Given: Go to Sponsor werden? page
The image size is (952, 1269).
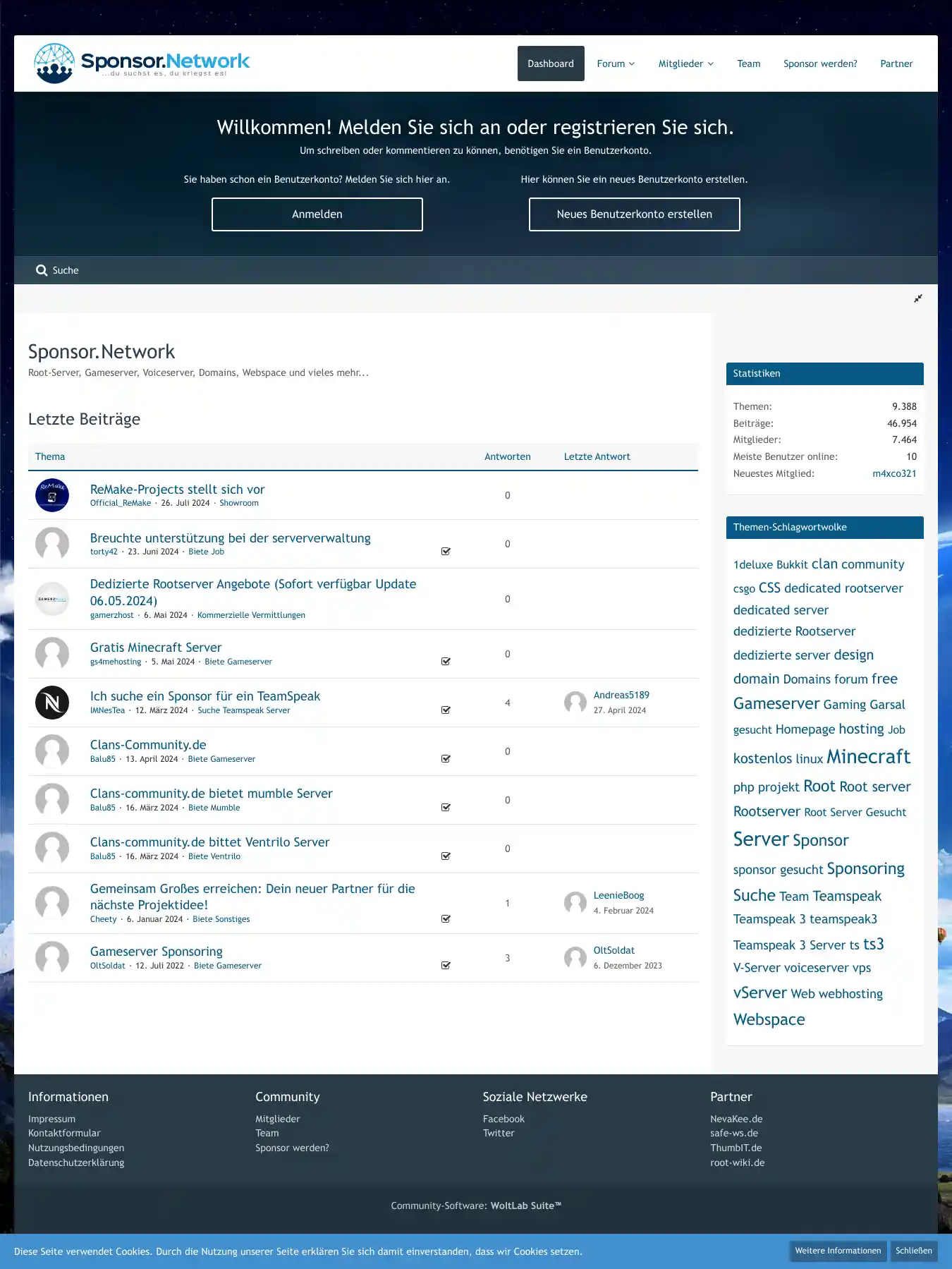Looking at the screenshot, I should pyautogui.click(x=820, y=63).
